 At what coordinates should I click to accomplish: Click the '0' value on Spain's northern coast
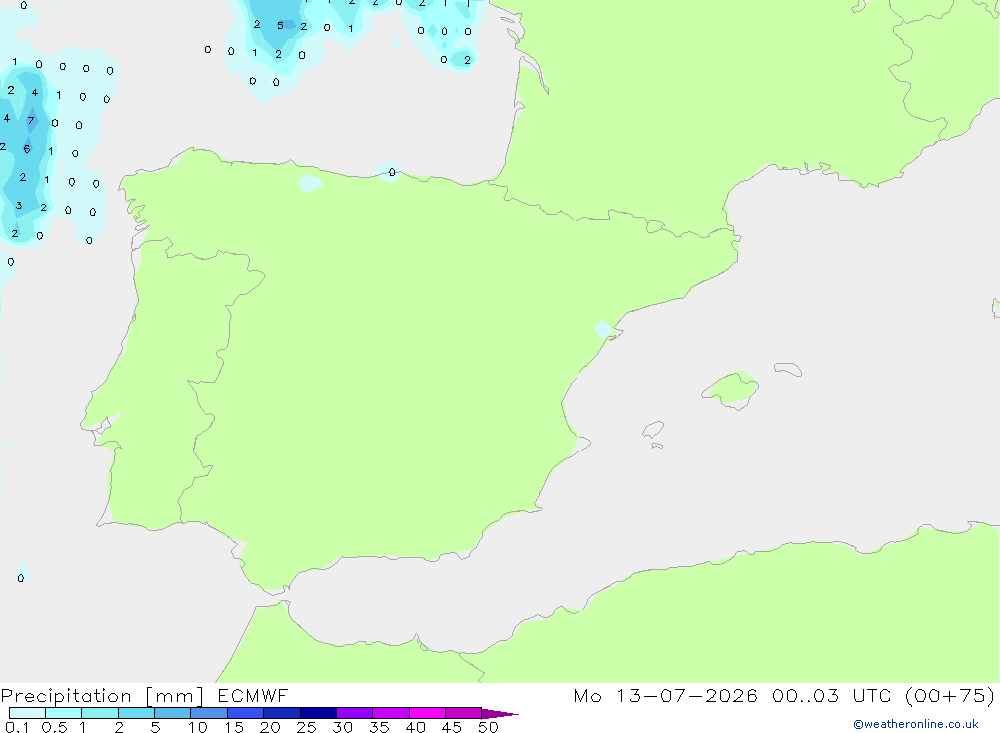coord(392,172)
